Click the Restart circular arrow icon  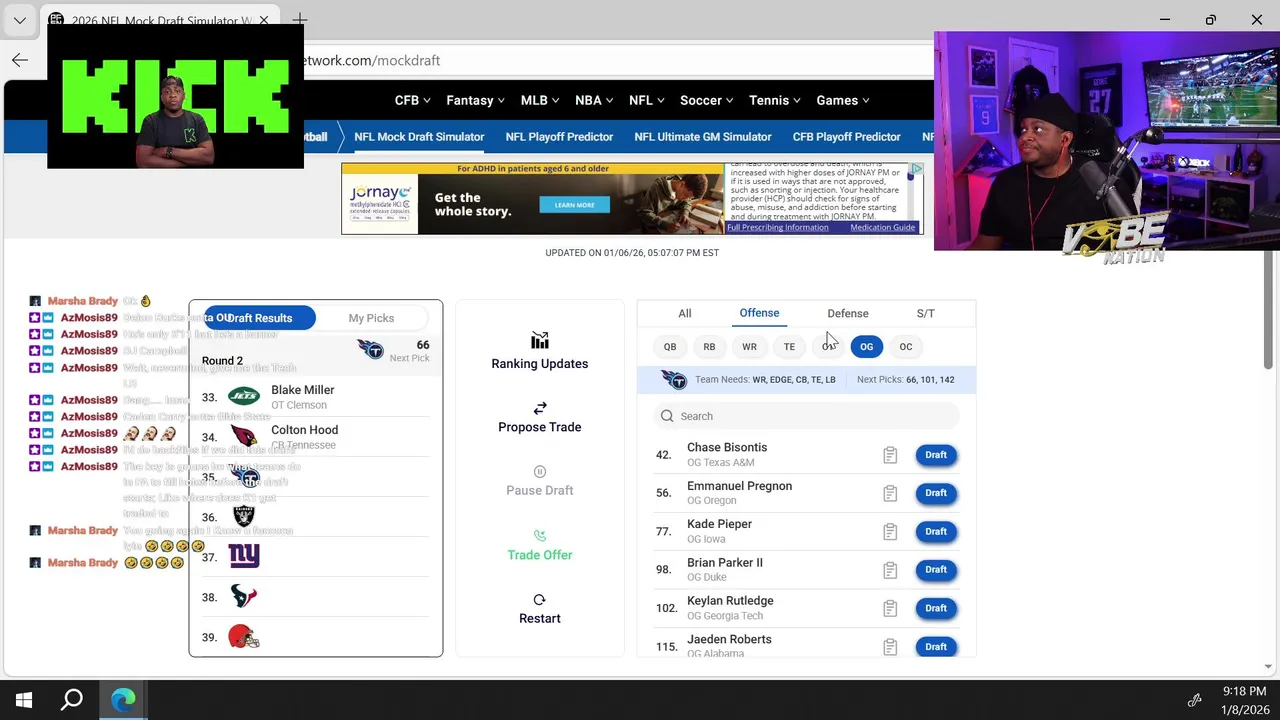pos(540,599)
